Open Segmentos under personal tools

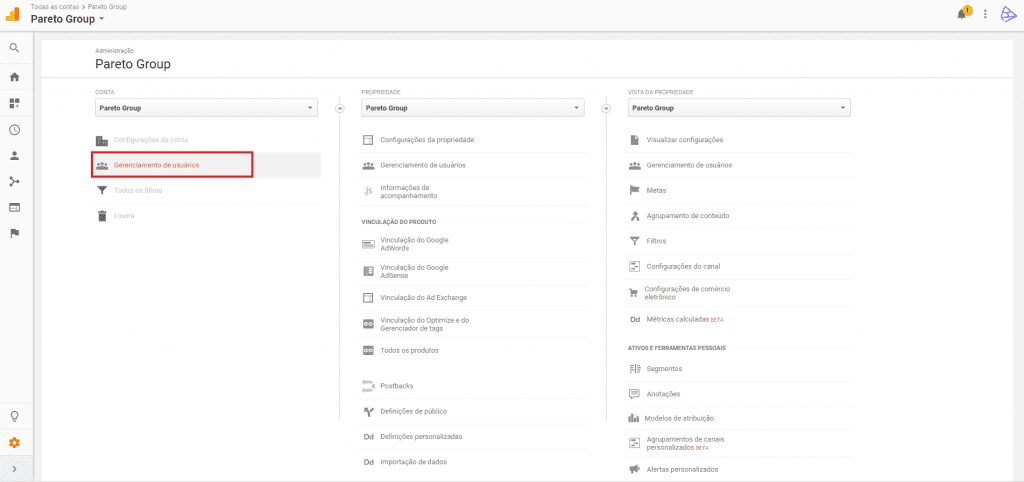[x=664, y=369]
